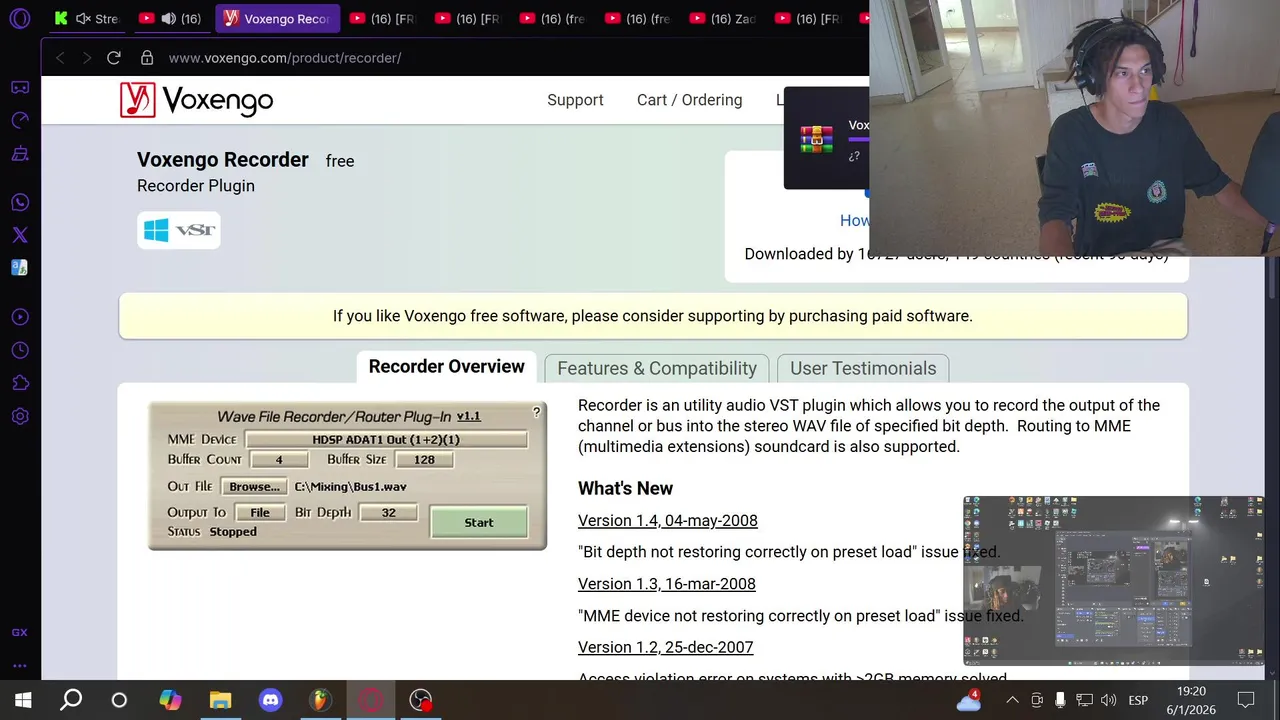This screenshot has width=1280, height=720.
Task: Switch to the Kick stream tab
Action: (x=88, y=18)
